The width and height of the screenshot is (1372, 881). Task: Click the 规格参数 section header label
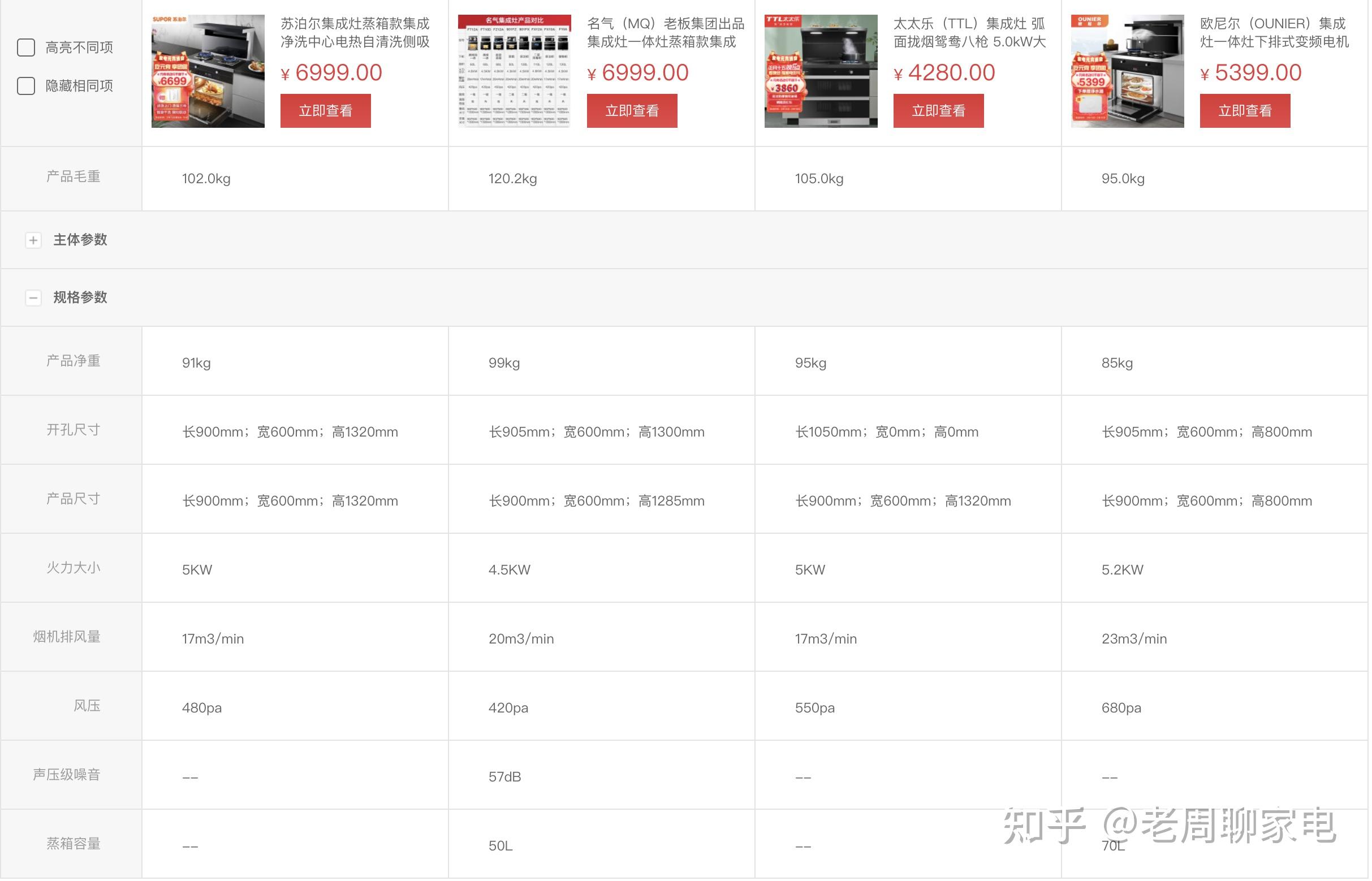(80, 298)
